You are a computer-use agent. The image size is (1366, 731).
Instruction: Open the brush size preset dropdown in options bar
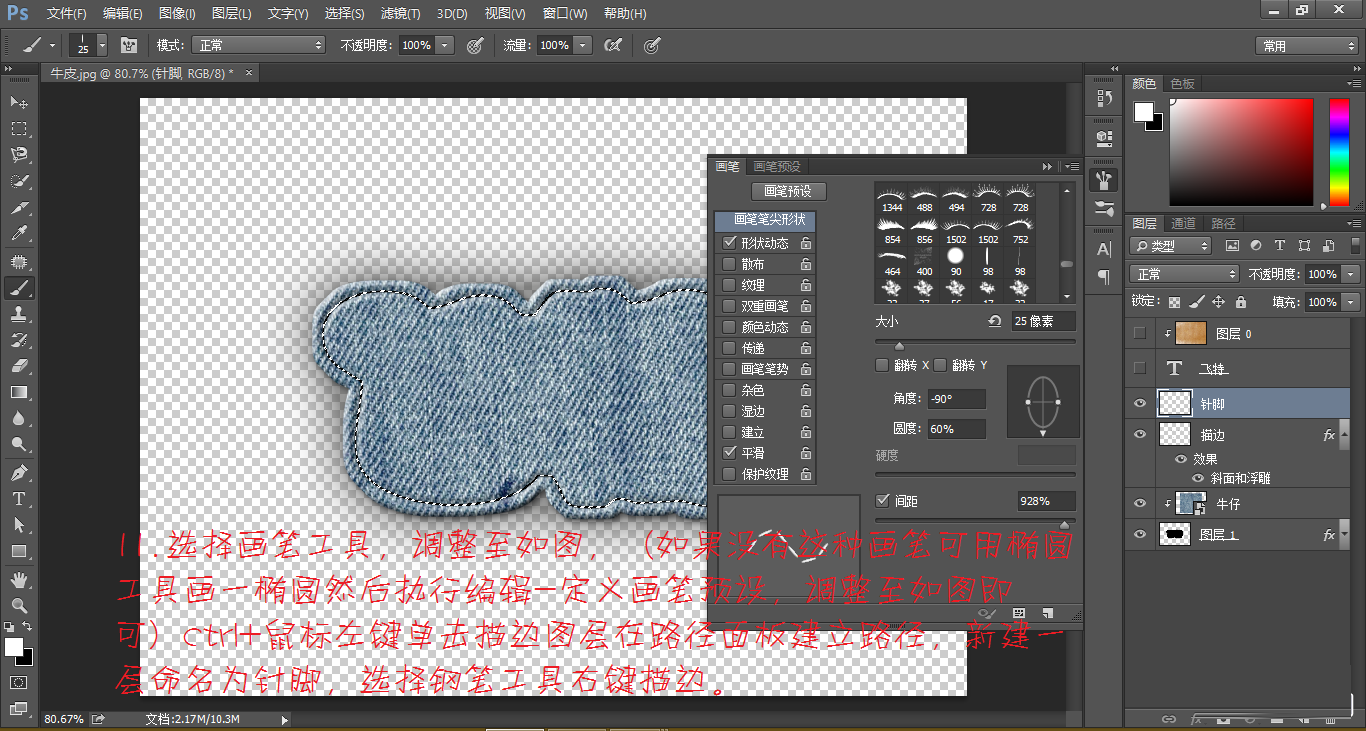click(x=101, y=45)
